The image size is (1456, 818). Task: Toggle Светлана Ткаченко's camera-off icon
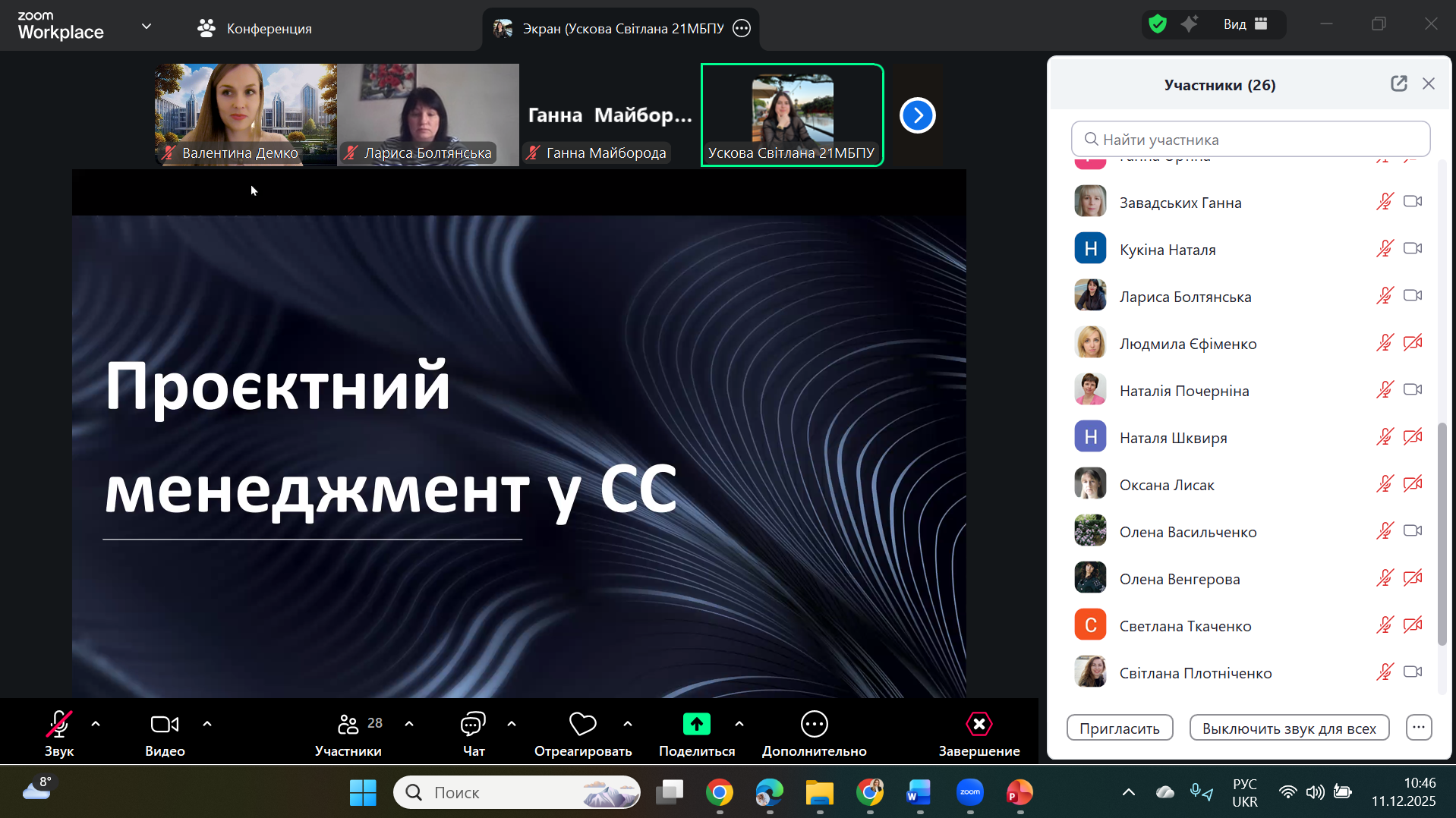point(1413,625)
